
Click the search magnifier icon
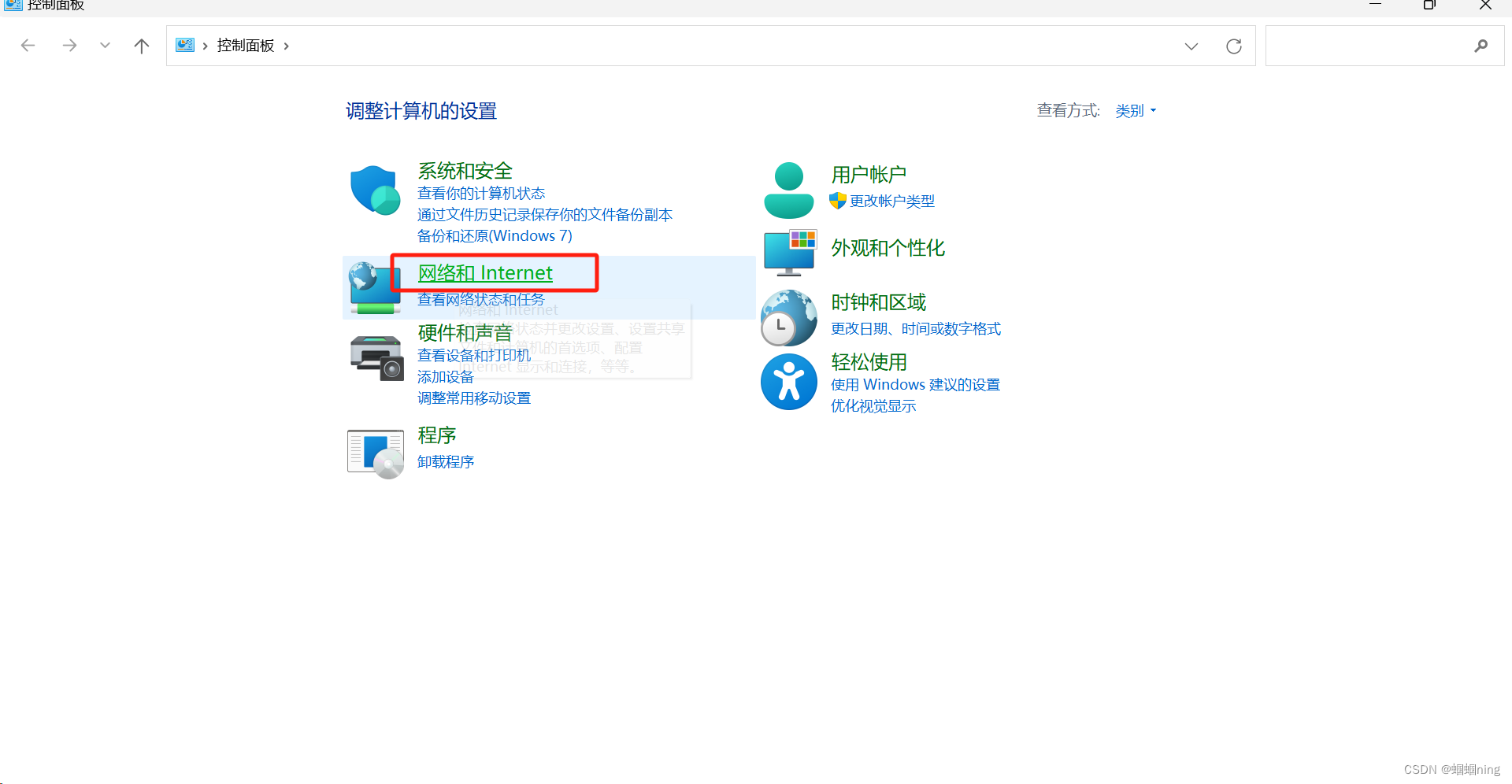[x=1480, y=46]
